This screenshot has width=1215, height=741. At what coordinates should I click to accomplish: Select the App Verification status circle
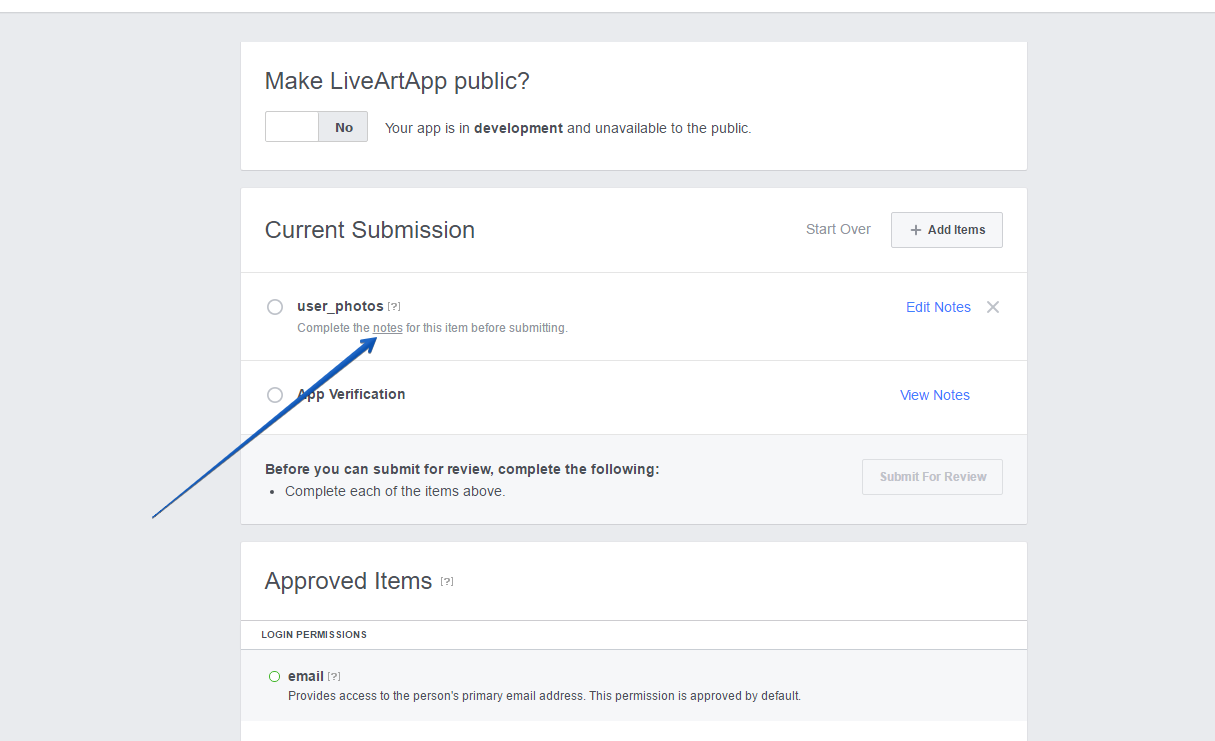click(275, 395)
